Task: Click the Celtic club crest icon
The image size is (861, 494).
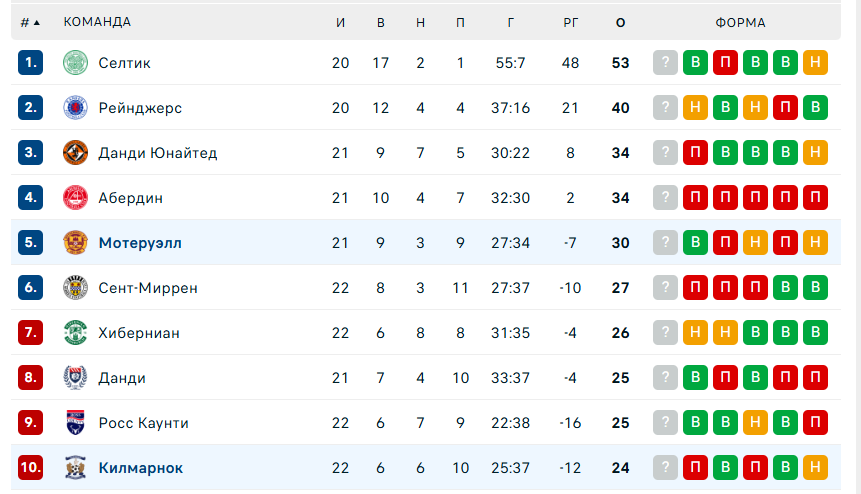Action: tap(76, 63)
